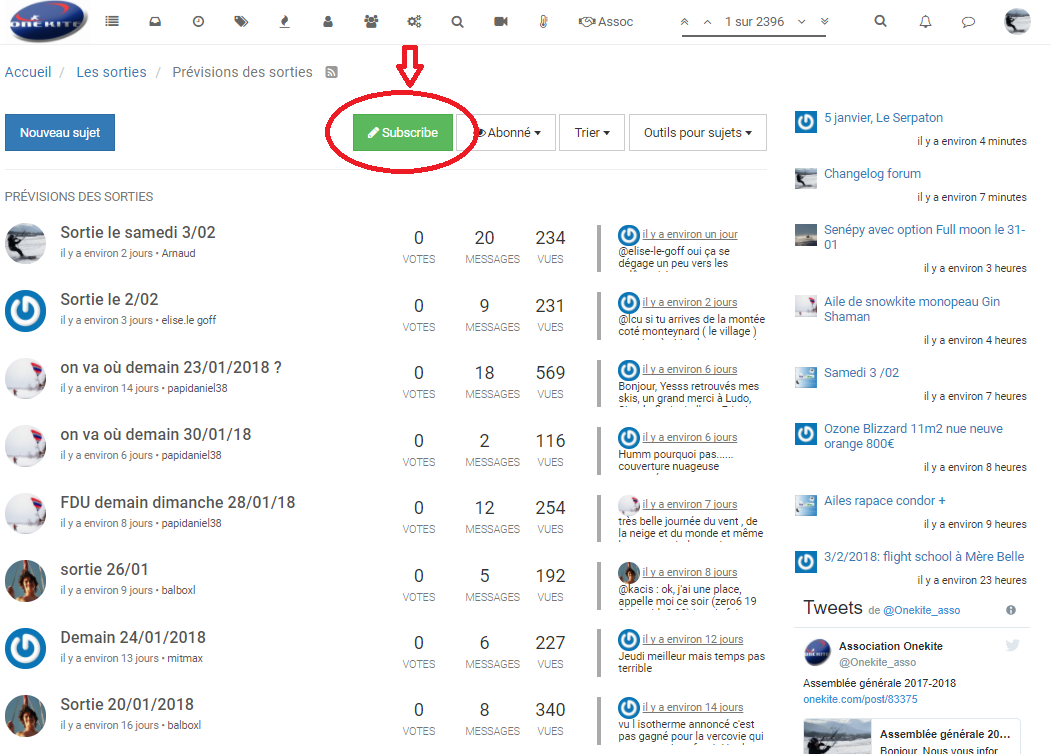Screen dimensions: 1051x754
Task: Open Ozone Blizzard 11m2 nue neuve post
Action: (x=913, y=436)
